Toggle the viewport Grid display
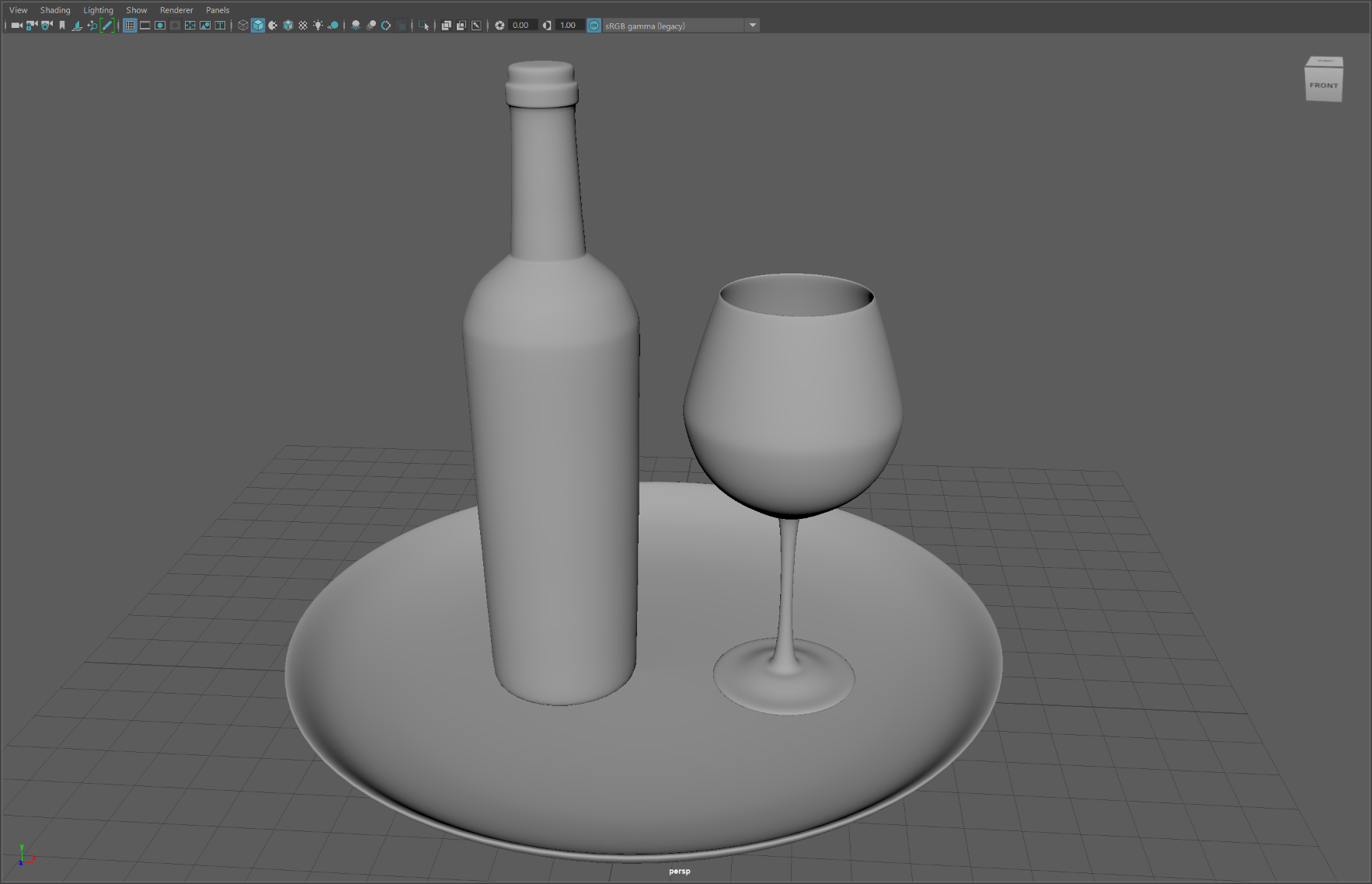This screenshot has width=1372, height=884. [x=130, y=26]
